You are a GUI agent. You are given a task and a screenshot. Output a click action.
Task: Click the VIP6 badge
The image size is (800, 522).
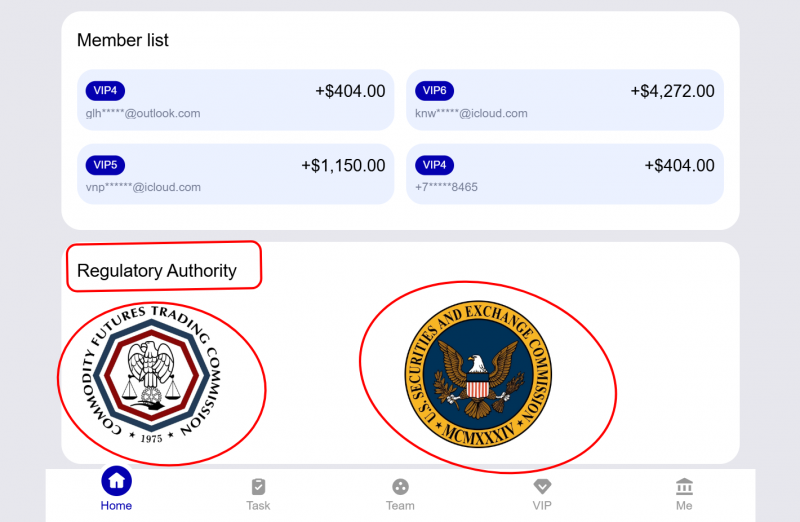click(434, 91)
